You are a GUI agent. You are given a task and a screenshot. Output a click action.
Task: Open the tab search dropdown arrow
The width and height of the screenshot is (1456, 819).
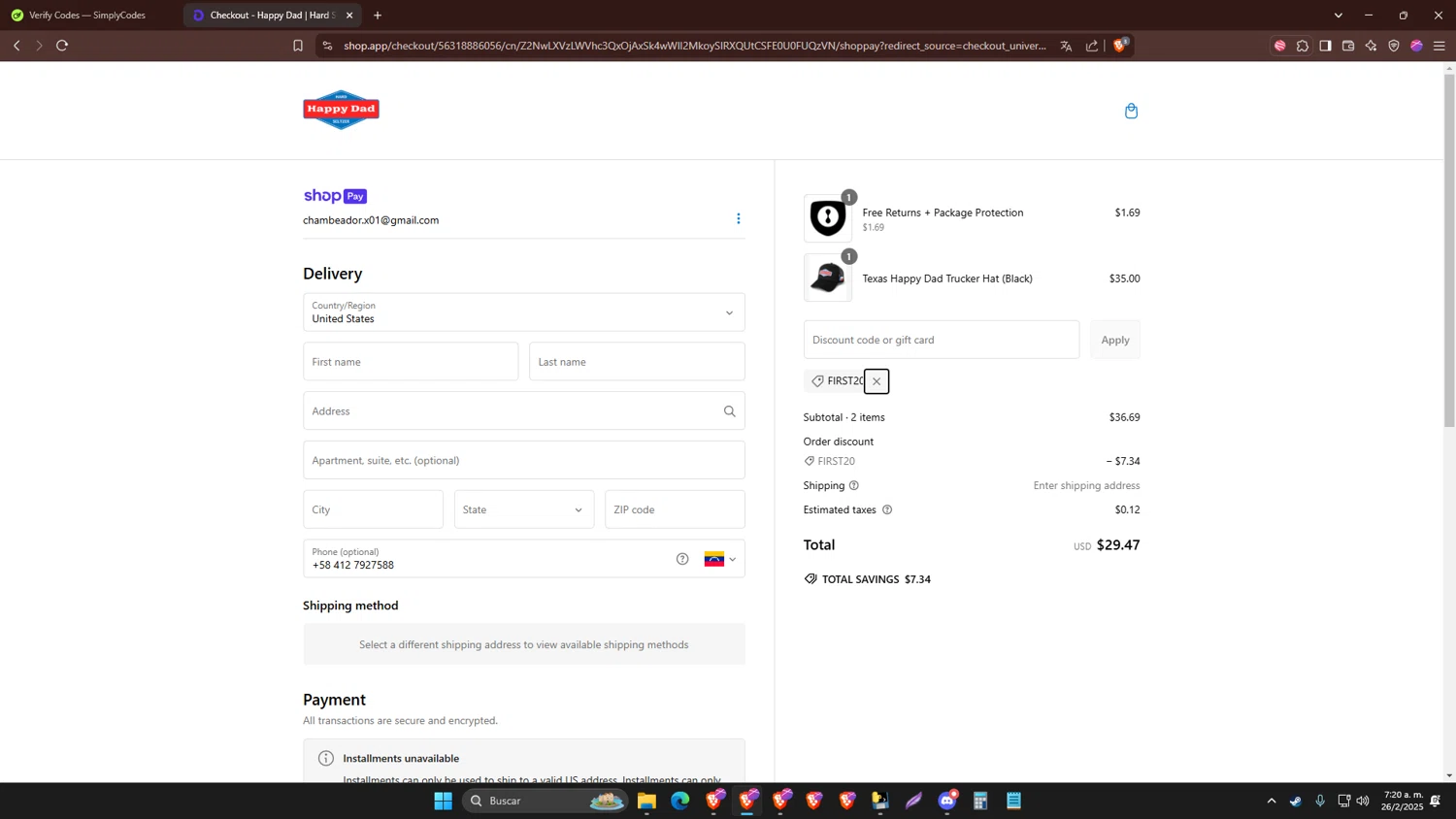1338,16
